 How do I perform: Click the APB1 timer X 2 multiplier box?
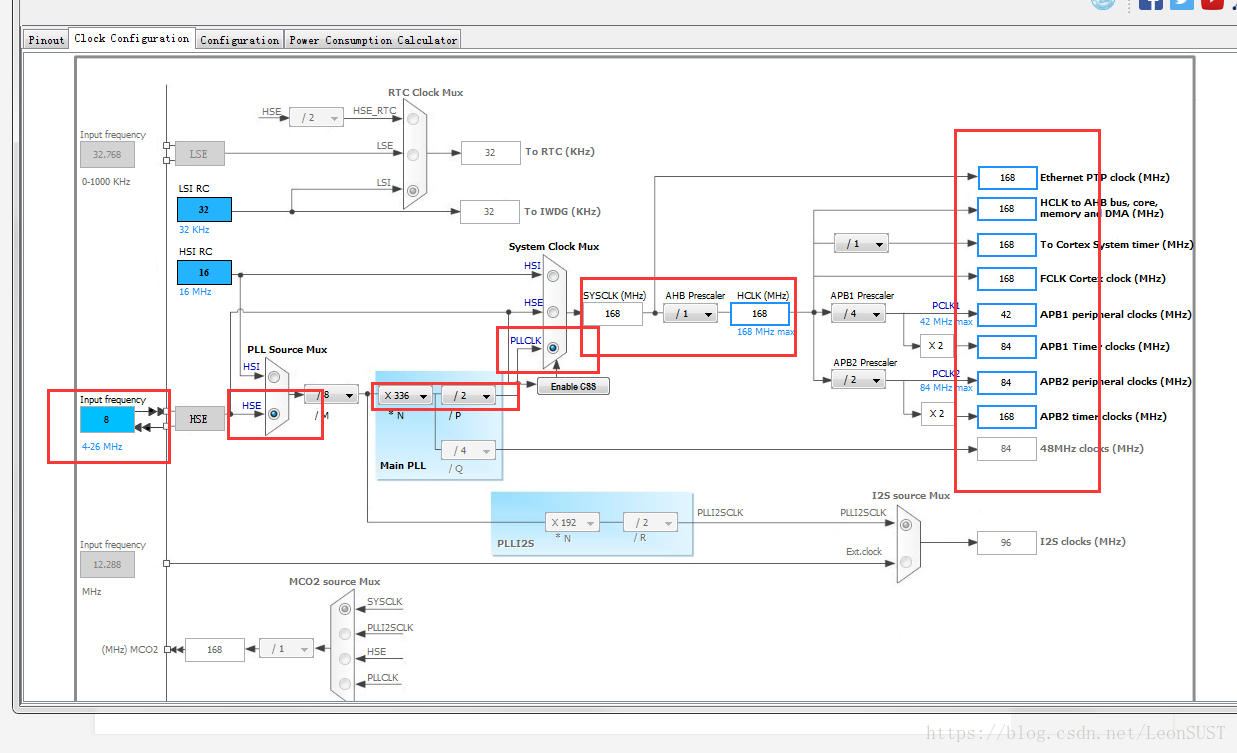[937, 346]
